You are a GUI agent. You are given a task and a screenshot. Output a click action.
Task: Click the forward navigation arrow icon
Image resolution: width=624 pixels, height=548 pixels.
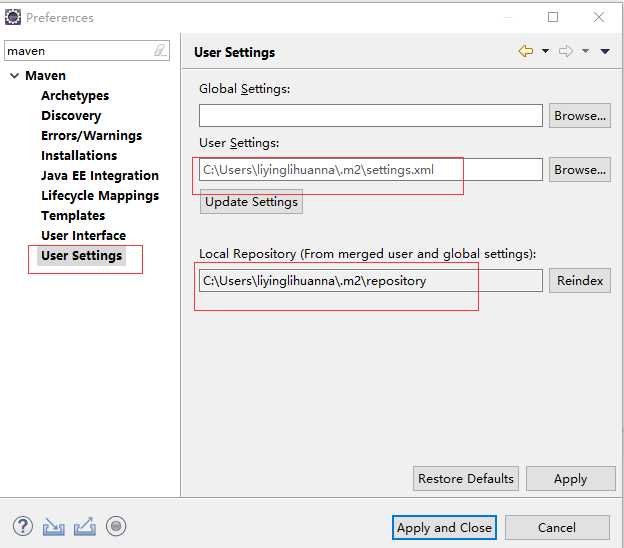pyautogui.click(x=566, y=51)
